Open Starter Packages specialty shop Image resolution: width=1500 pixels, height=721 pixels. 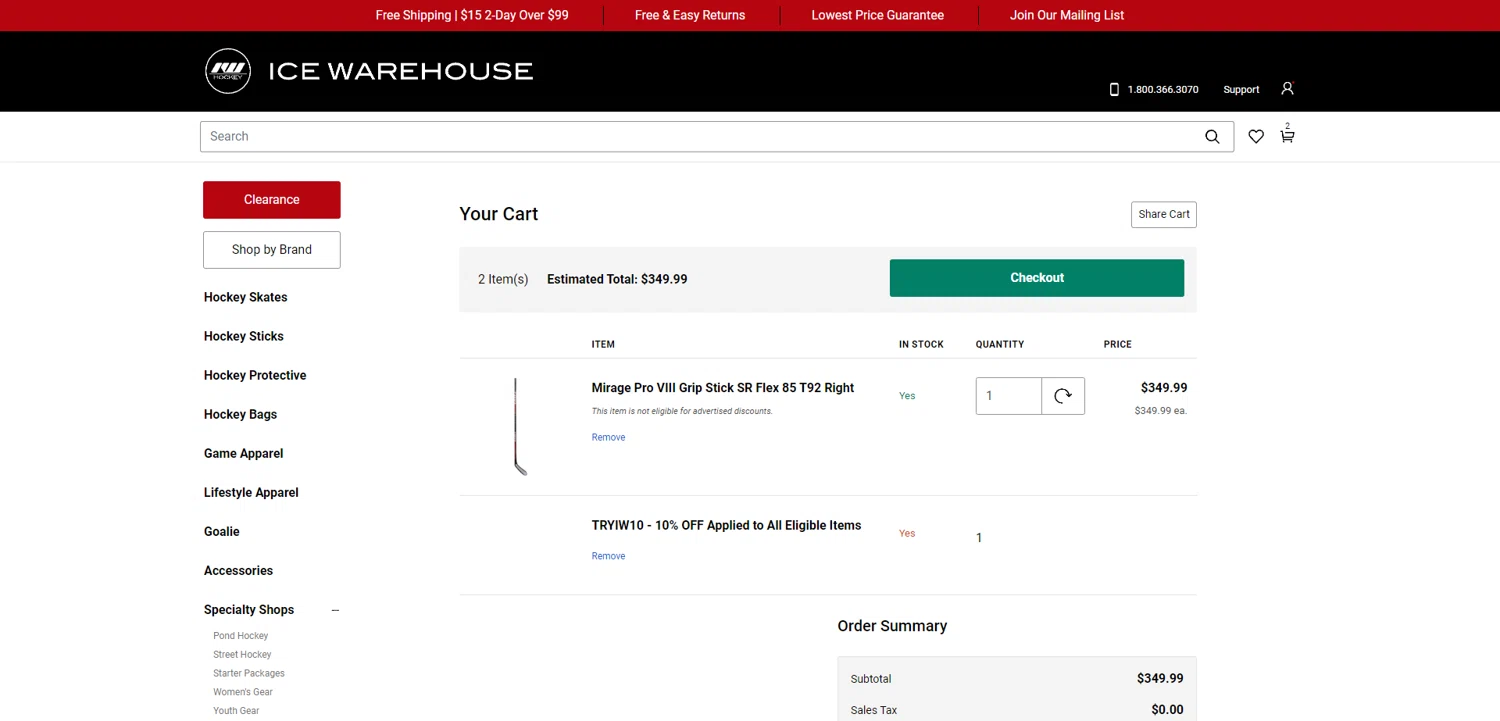(x=249, y=674)
